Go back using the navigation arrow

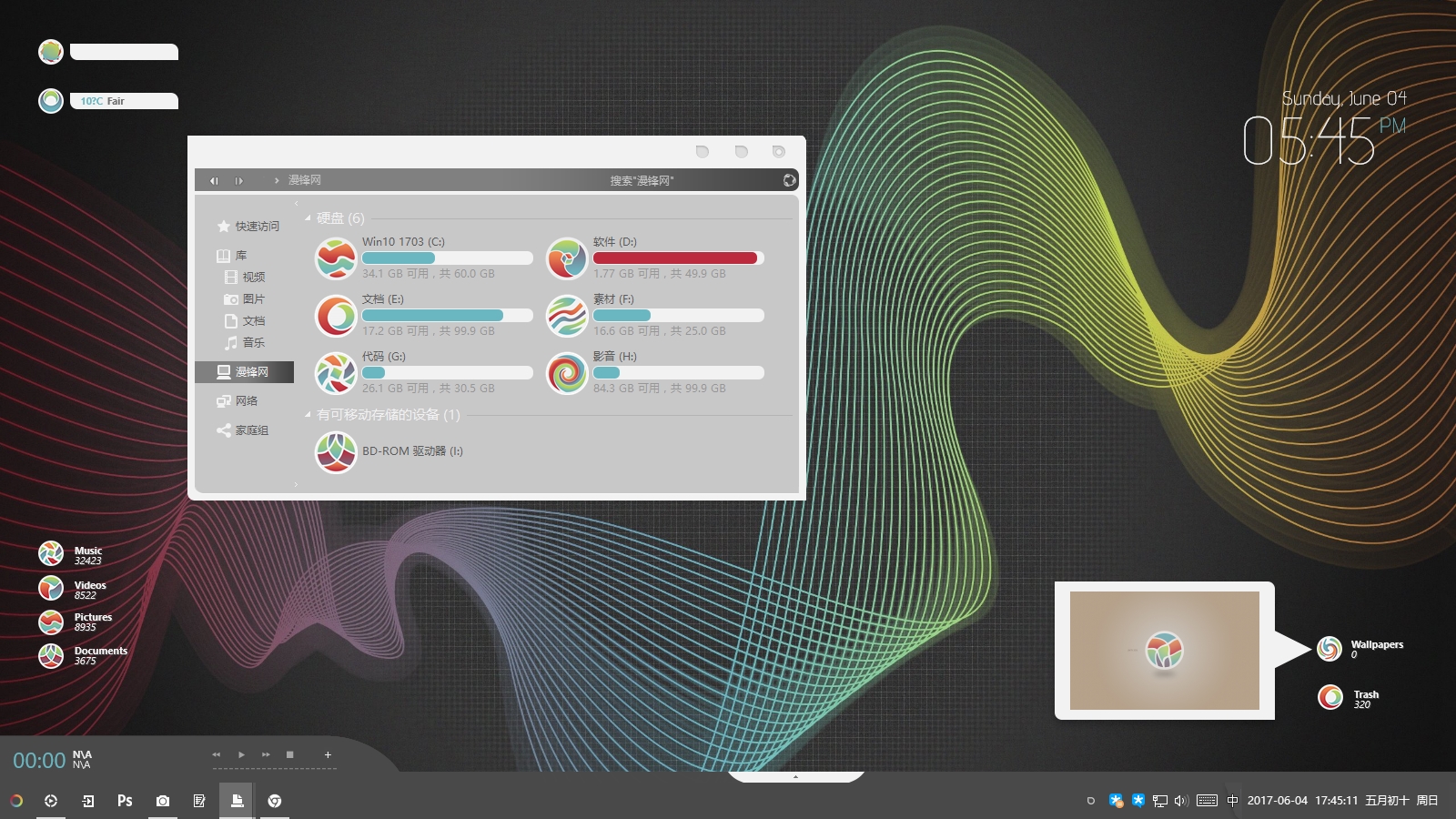[x=214, y=181]
